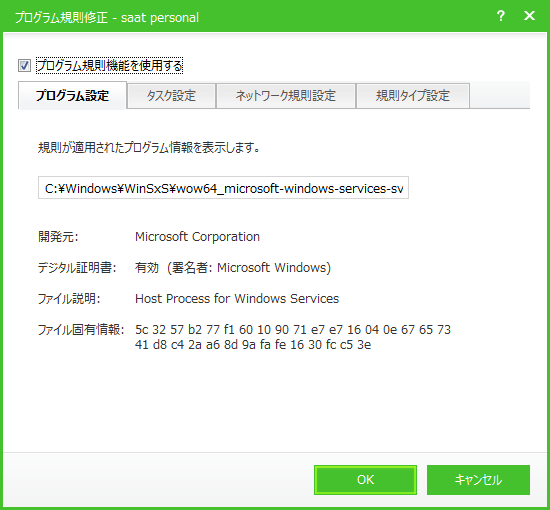
Task: Close the プログラム規則修正 dialog
Action: coord(529,16)
